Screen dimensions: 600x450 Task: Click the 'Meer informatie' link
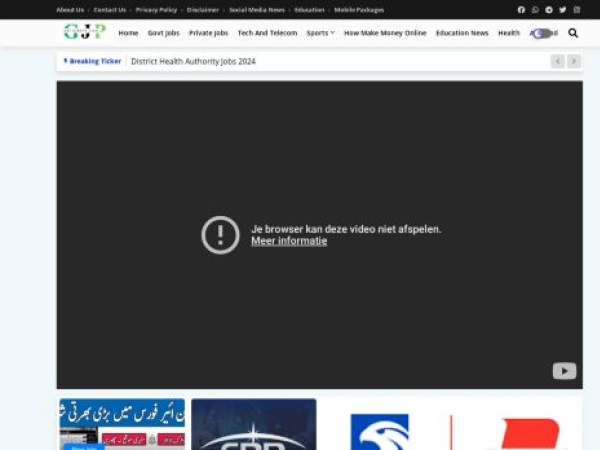tap(288, 241)
